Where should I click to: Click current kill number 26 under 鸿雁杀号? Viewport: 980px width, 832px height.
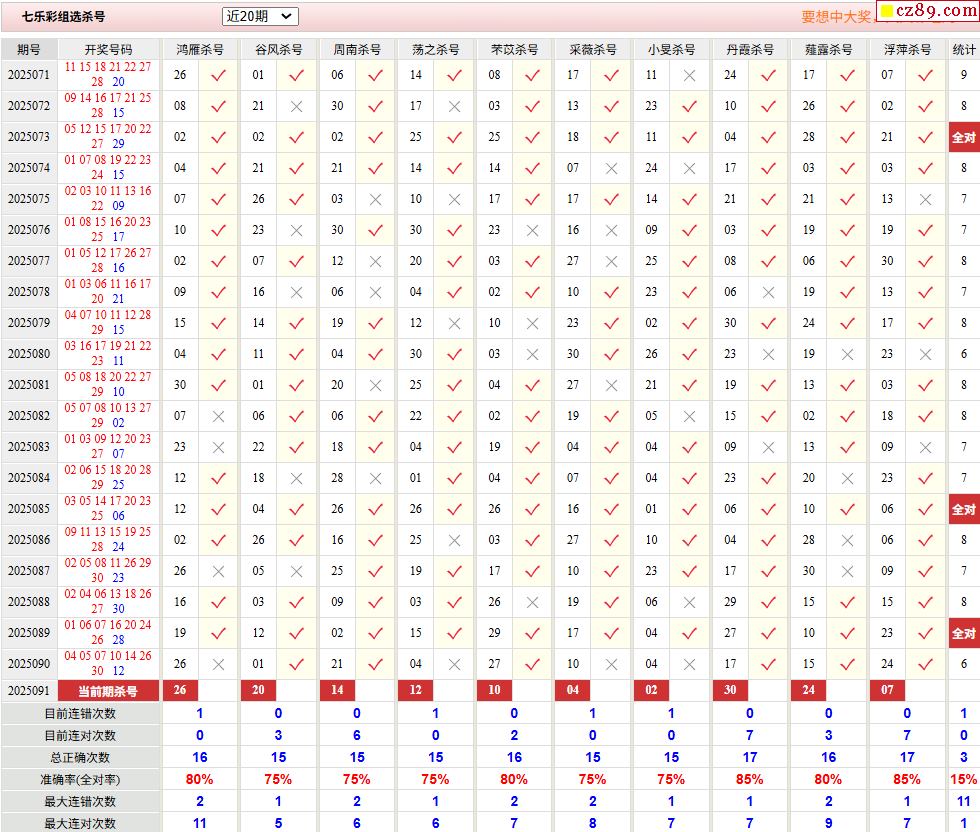click(x=180, y=690)
